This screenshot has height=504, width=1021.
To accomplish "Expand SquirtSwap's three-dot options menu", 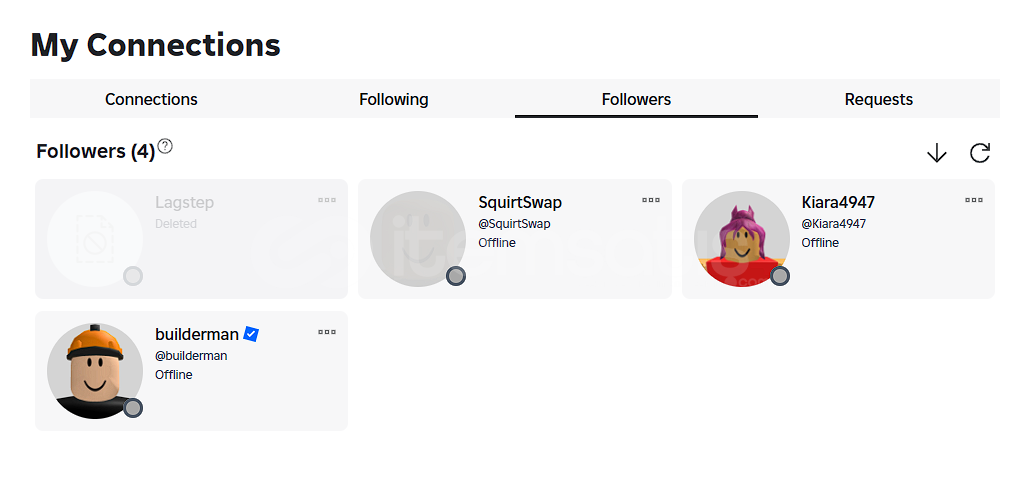I will pos(651,200).
